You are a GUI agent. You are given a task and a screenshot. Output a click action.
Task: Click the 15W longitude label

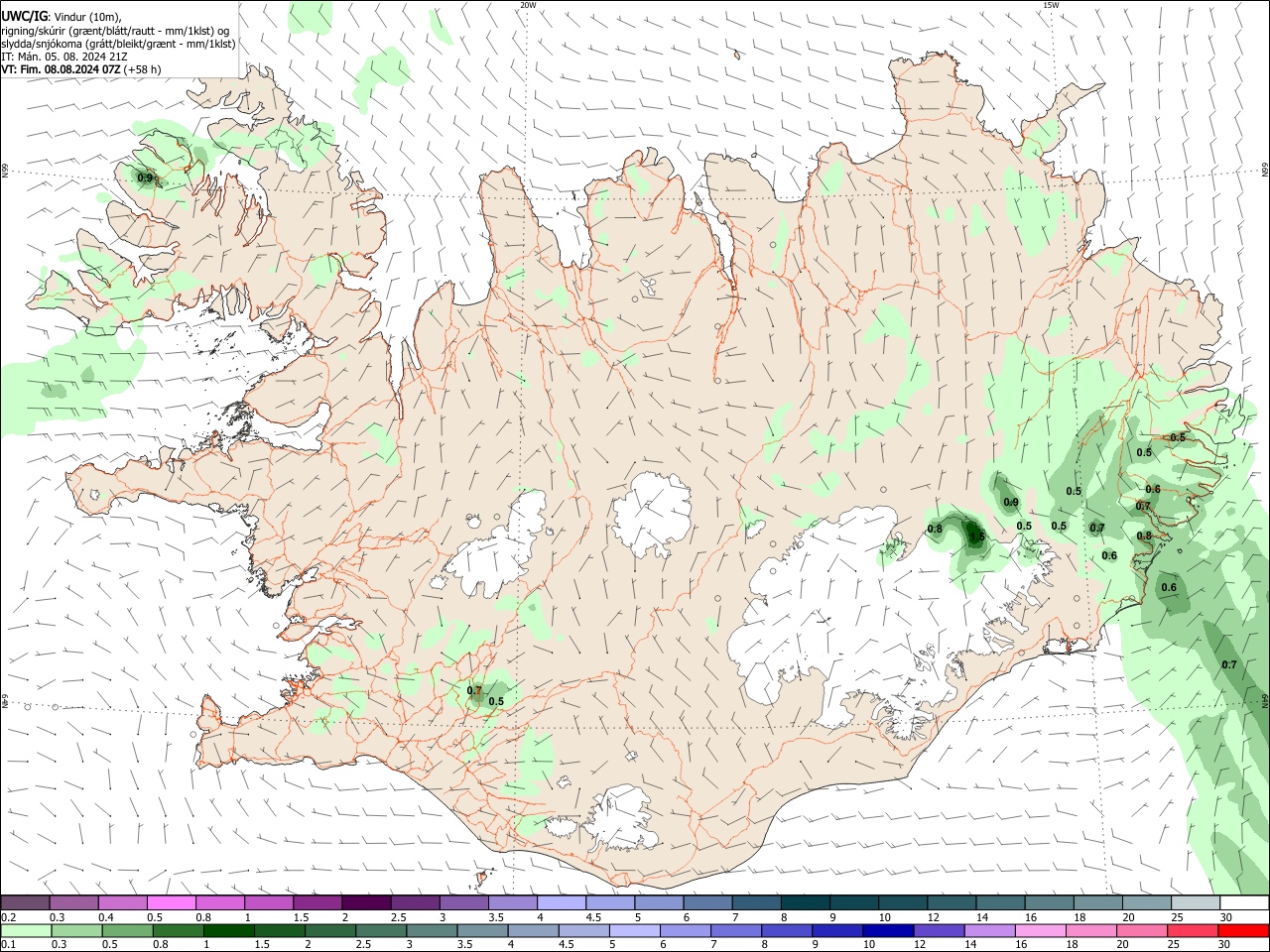click(1051, 5)
